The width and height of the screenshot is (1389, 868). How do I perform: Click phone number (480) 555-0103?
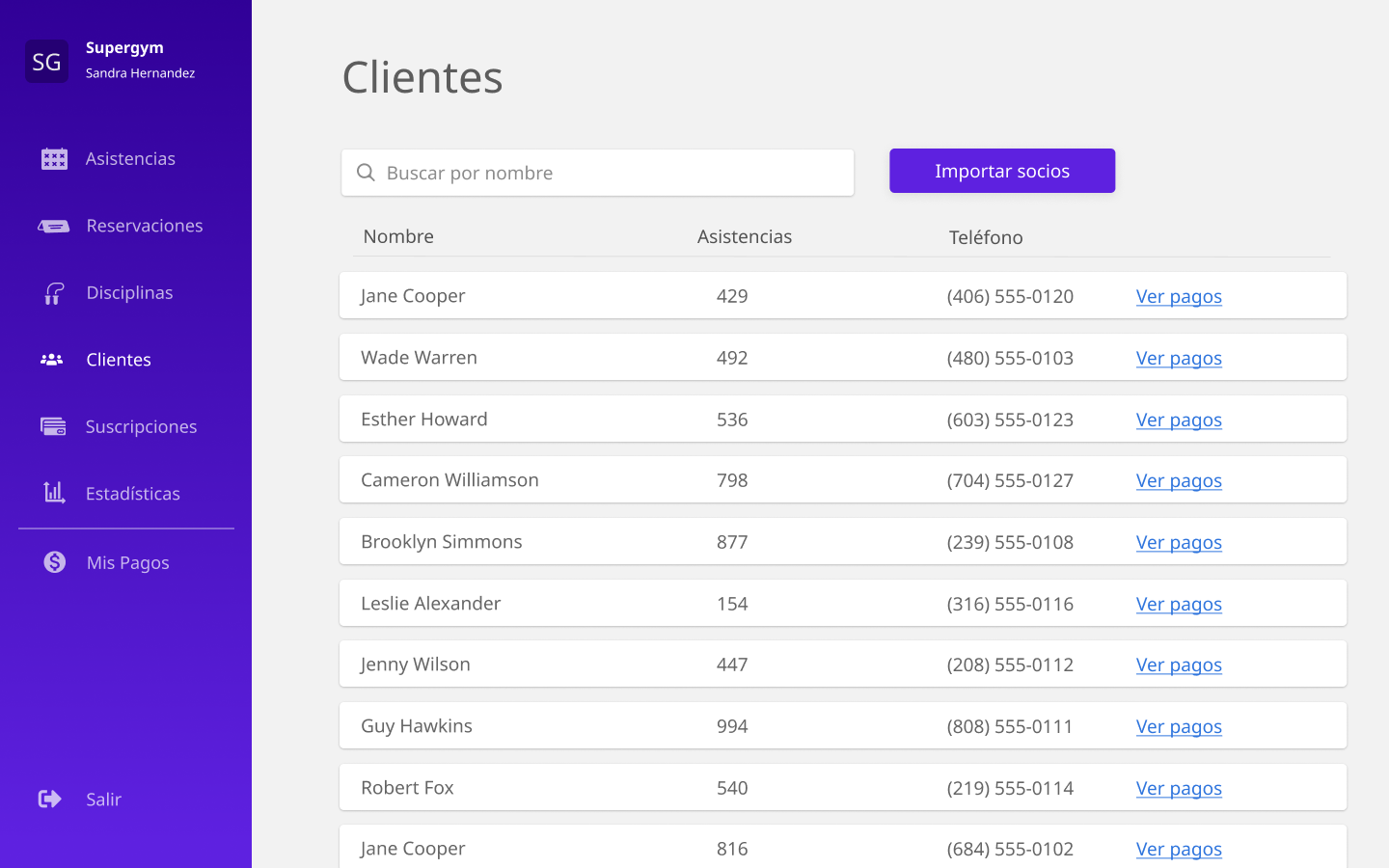coord(1010,358)
